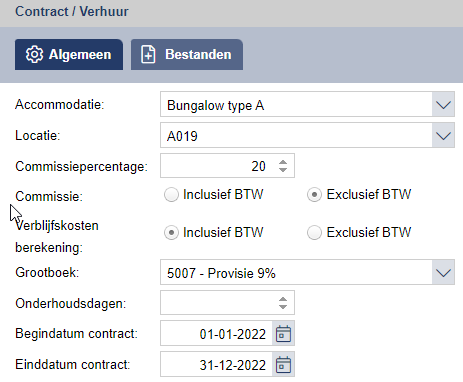The height and width of the screenshot is (382, 463).
Task: Choose Inclusief BTW for Verblijfskosten berekening
Action: pos(171,233)
